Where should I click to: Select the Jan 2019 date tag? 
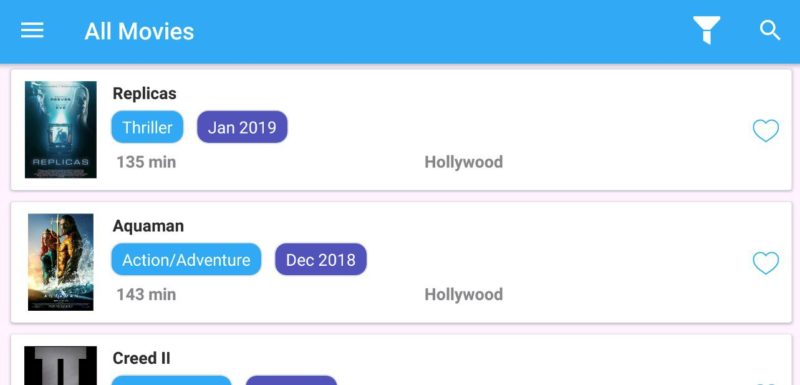242,127
